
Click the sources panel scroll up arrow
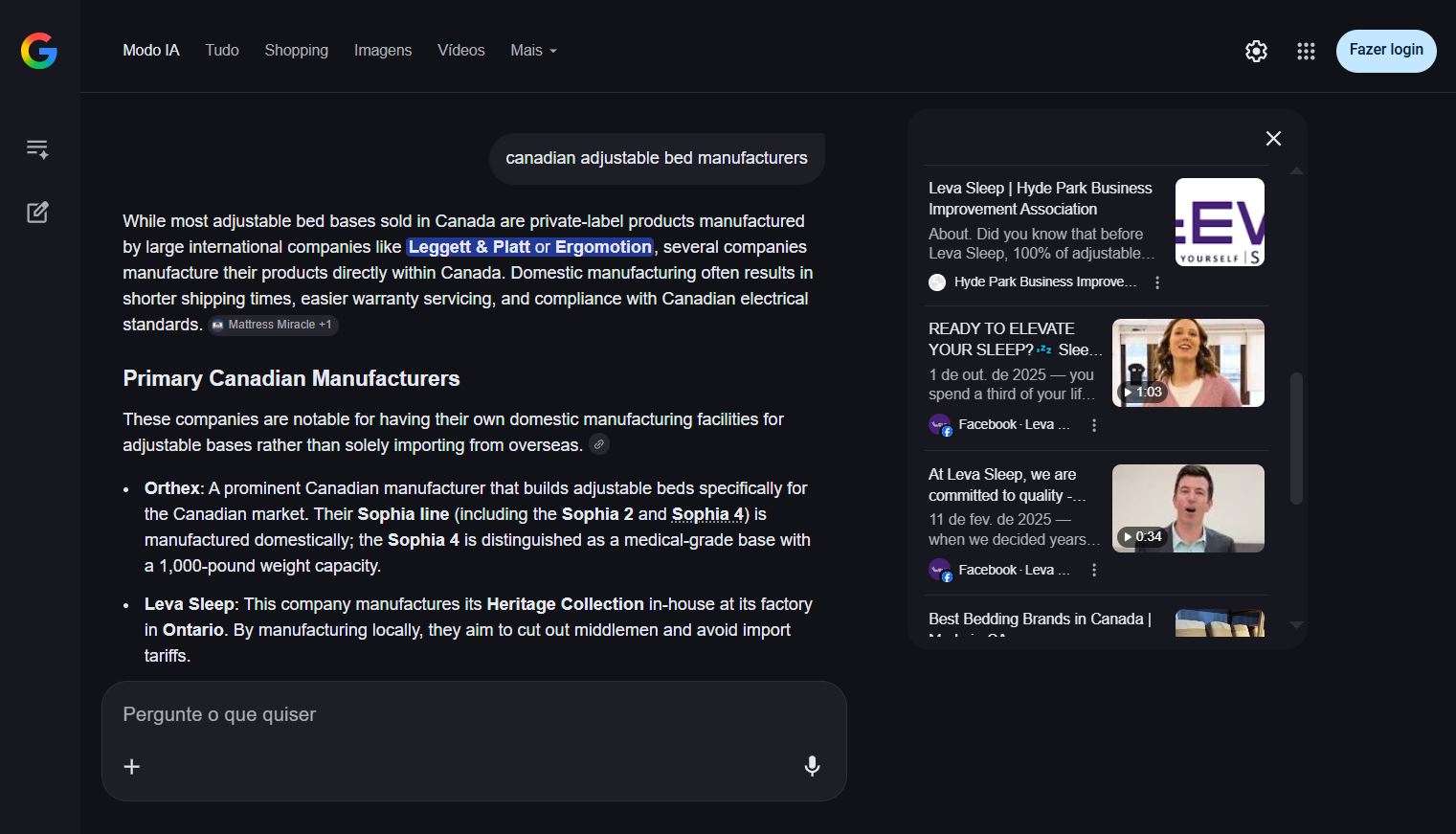[1296, 170]
